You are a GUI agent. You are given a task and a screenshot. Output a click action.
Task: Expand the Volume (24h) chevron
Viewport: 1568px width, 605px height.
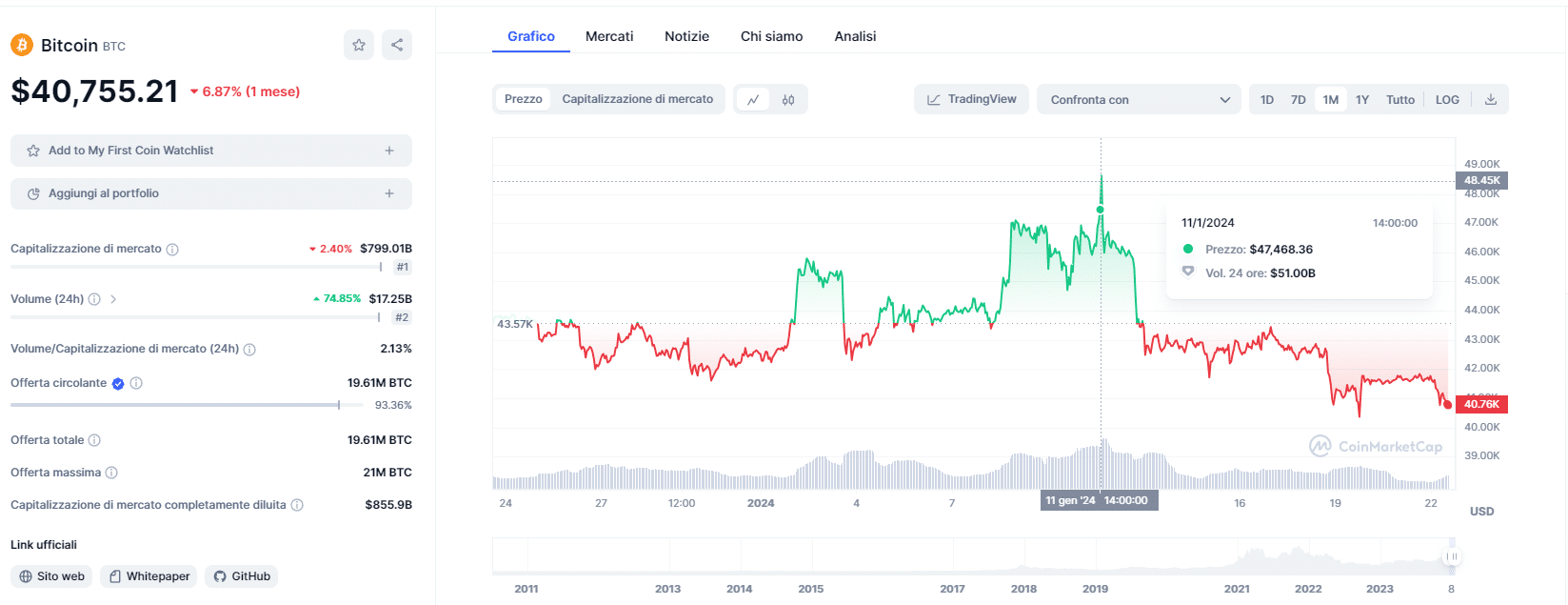click(113, 299)
